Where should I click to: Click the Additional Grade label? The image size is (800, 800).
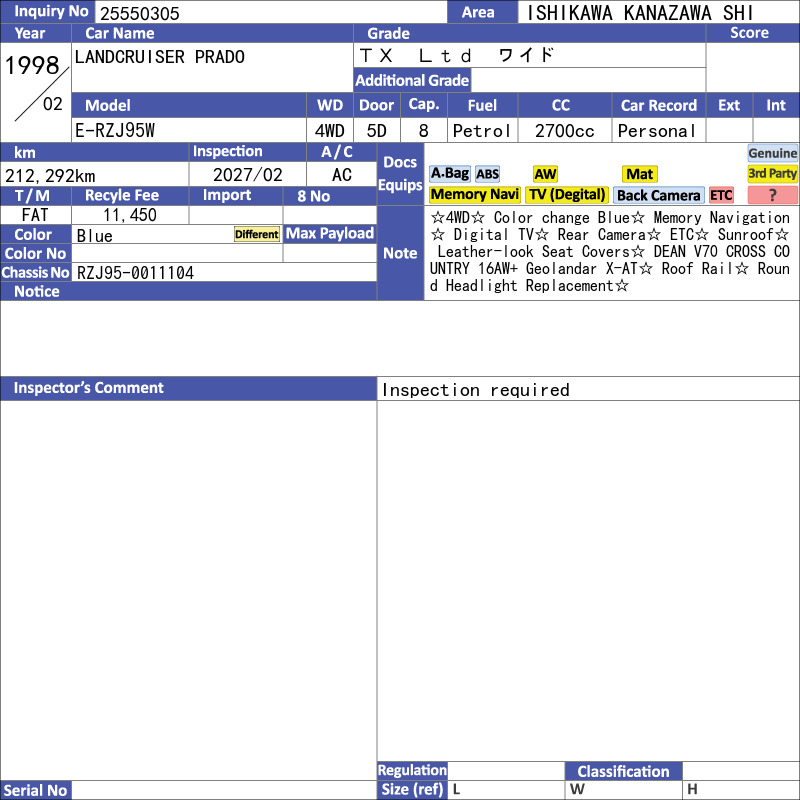(412, 80)
